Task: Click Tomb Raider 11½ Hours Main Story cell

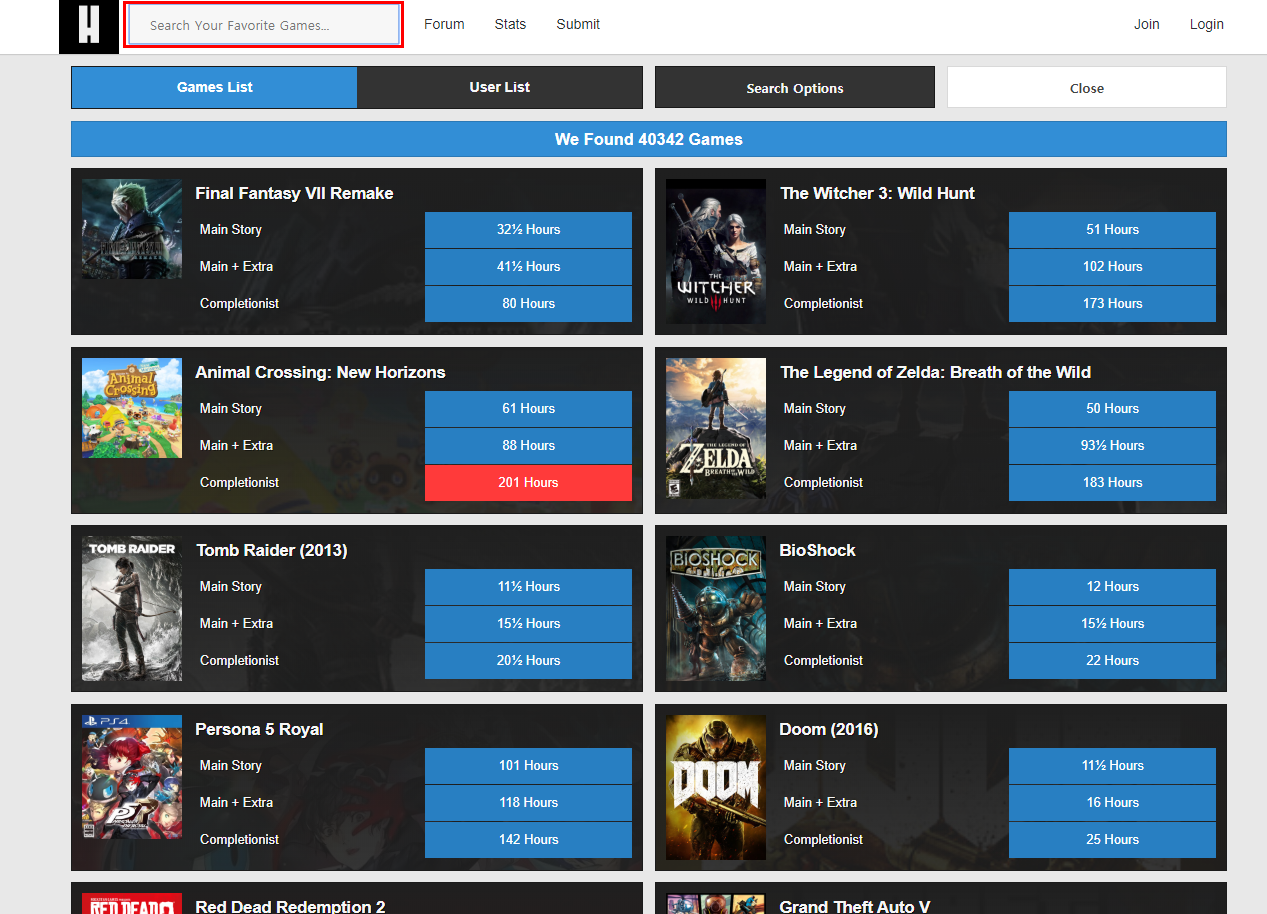Action: tap(528, 587)
